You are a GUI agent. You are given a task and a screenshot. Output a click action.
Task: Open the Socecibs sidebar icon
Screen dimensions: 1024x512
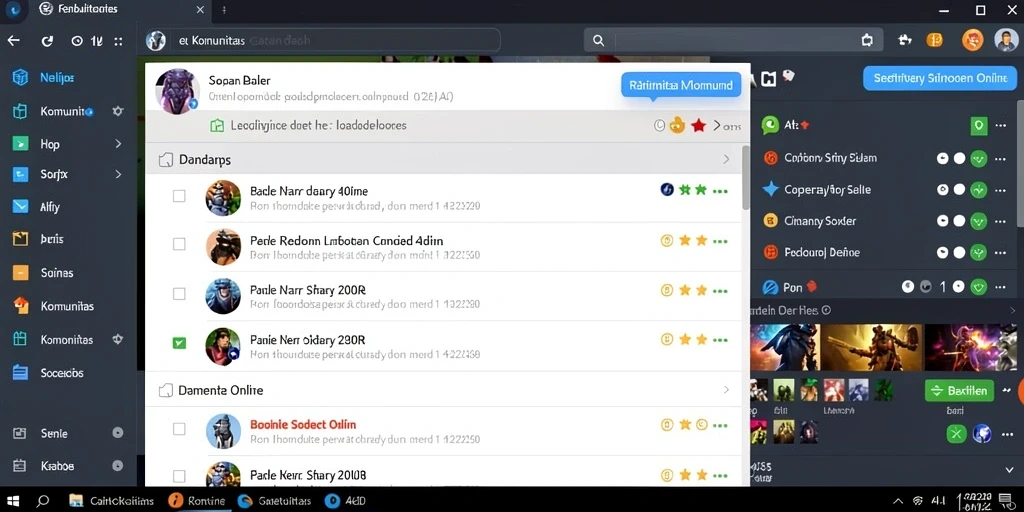coord(20,373)
